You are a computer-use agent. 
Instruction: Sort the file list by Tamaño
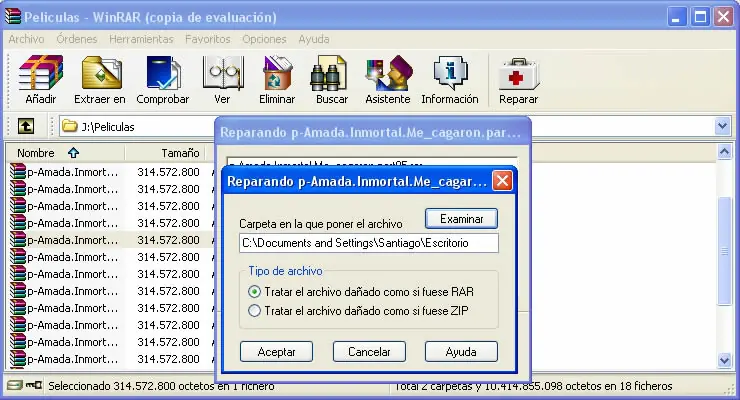[x=167, y=153]
